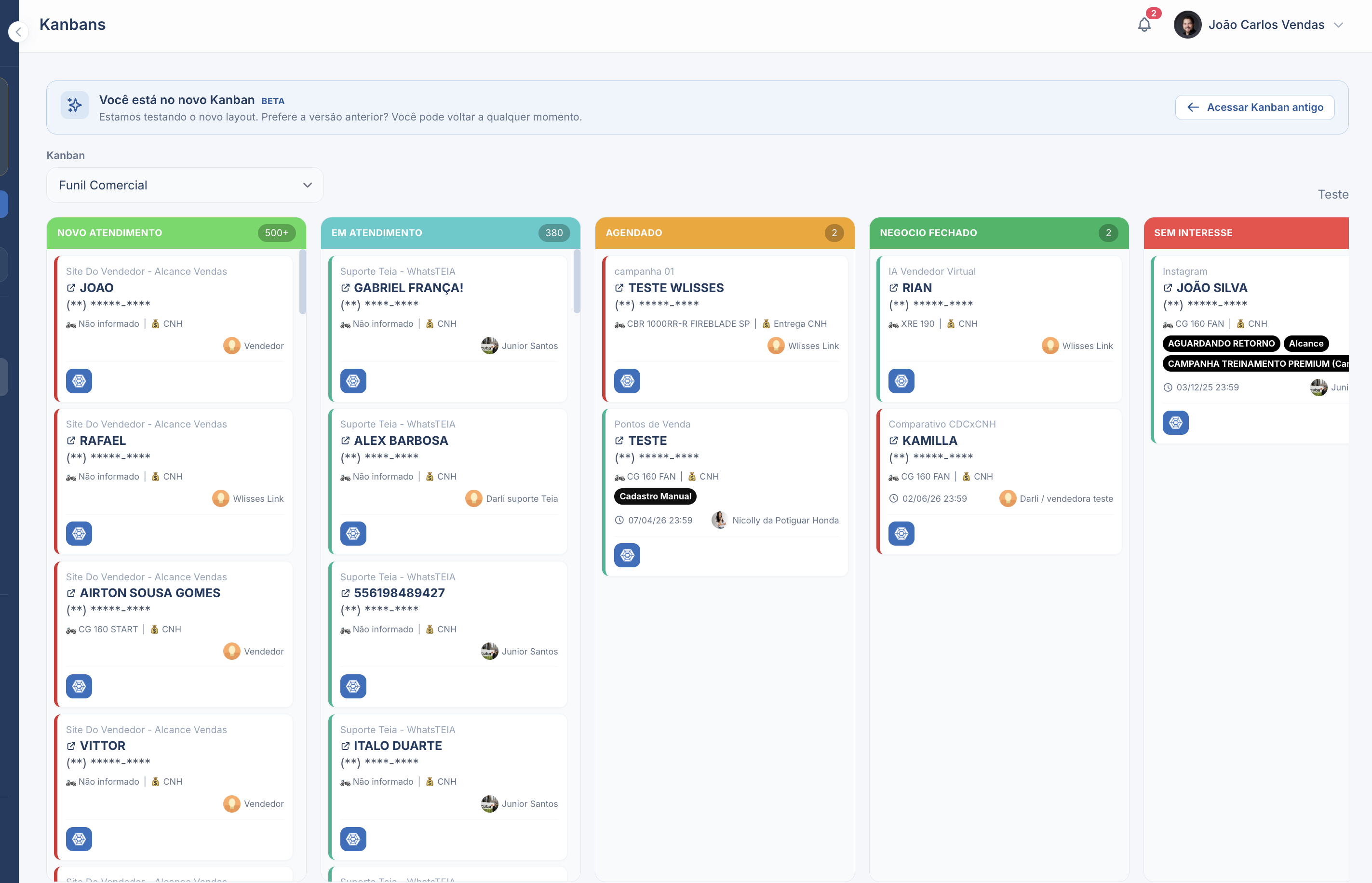Open the Funil Comercial kanban dropdown
This screenshot has height=883, width=1372.
click(185, 185)
